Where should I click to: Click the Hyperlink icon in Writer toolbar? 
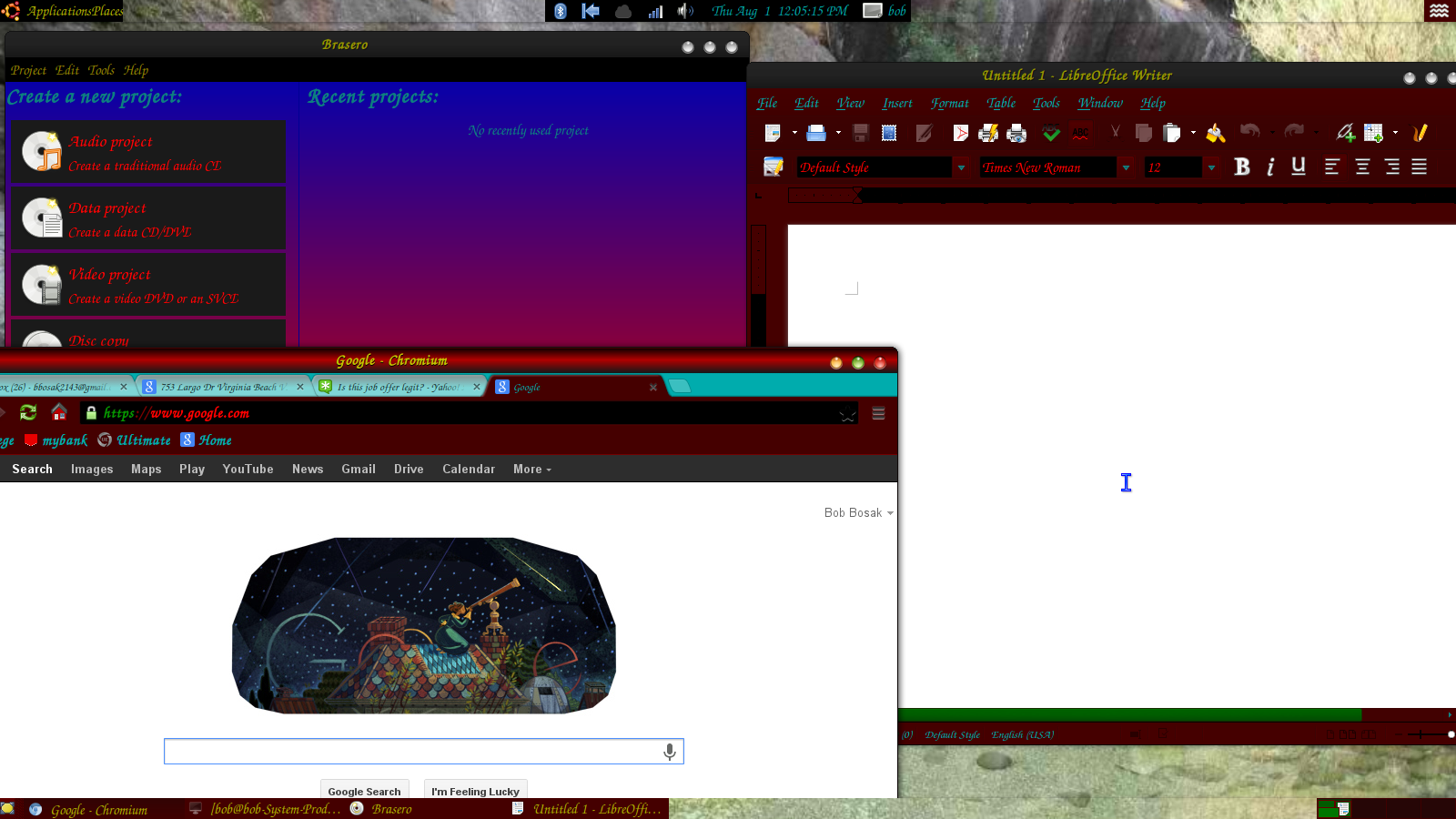(1345, 133)
